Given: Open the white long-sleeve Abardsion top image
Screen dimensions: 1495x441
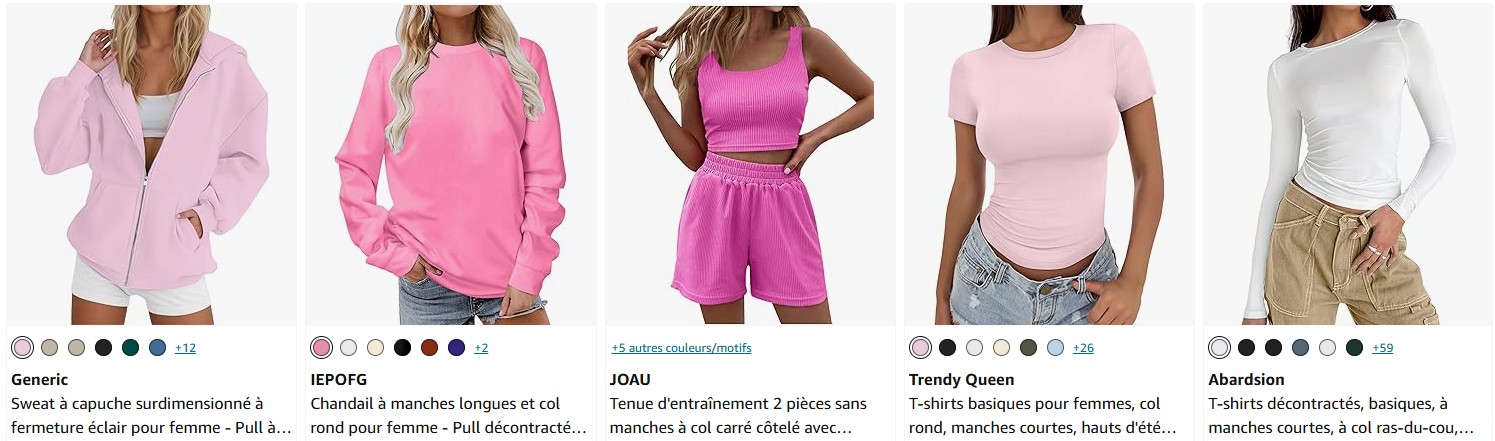Looking at the screenshot, I should pos(1348,164).
